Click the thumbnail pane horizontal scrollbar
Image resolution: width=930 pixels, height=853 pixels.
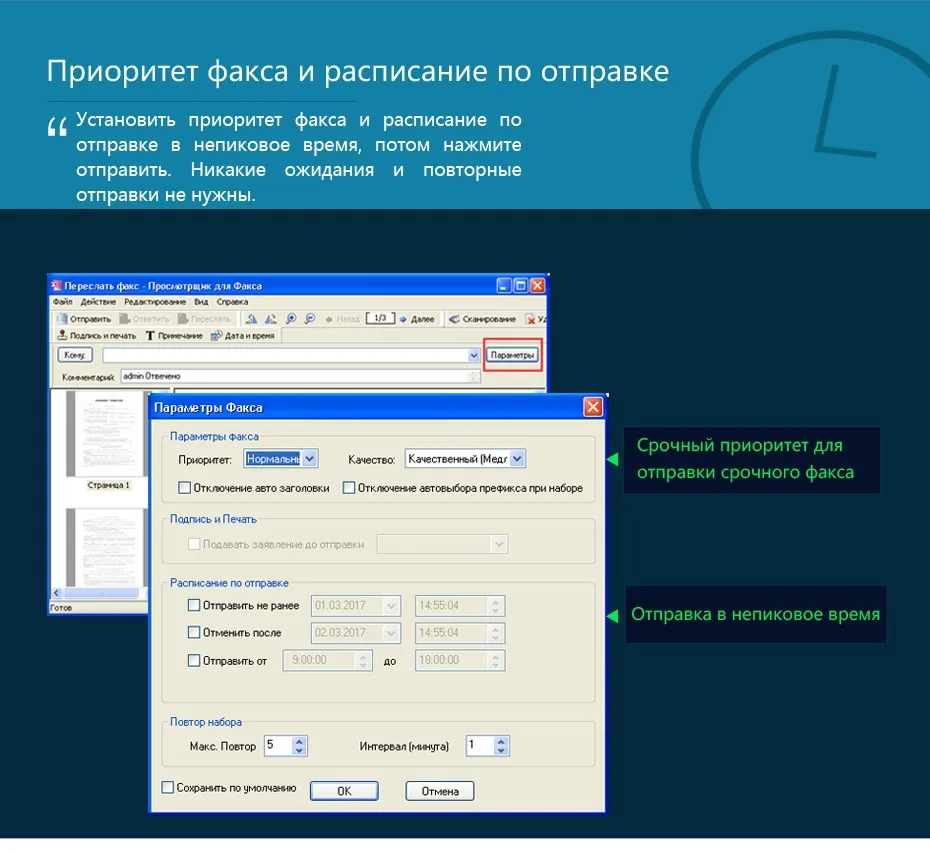(x=100, y=593)
